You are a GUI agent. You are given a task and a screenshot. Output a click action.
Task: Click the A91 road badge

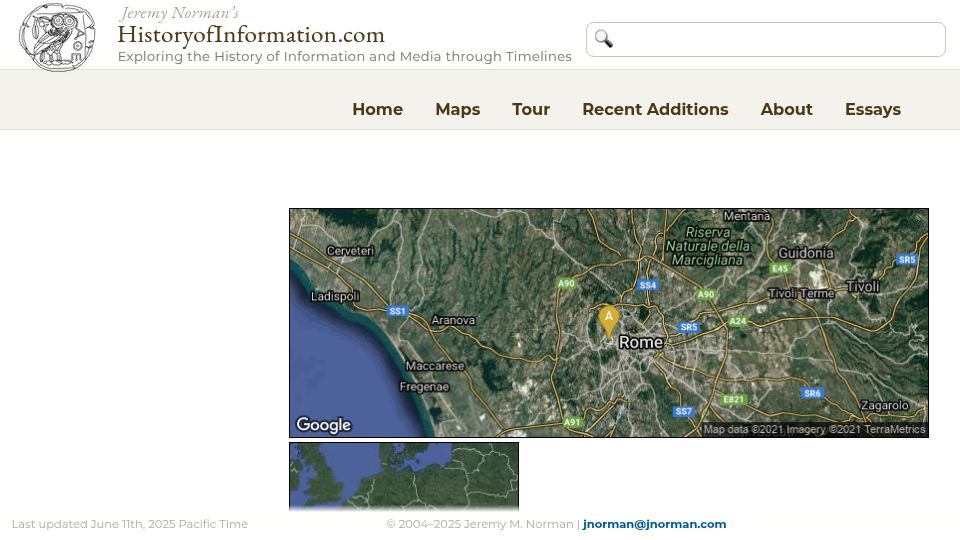tap(572, 422)
